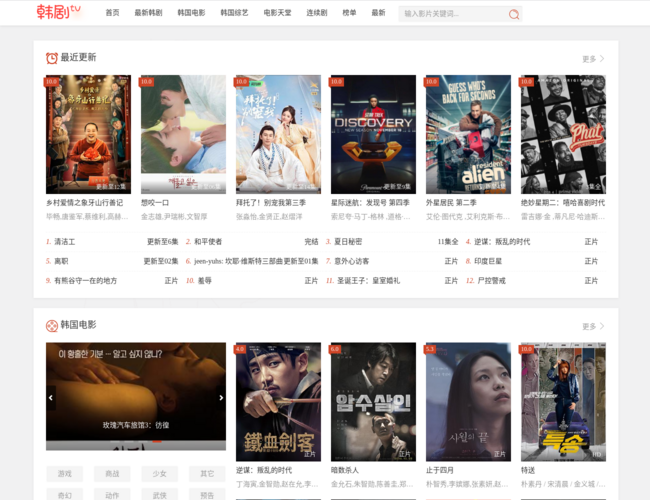
Task: Open list item jeen-yuhs: 坎耶·维斯特三部曲
Action: 238,261
